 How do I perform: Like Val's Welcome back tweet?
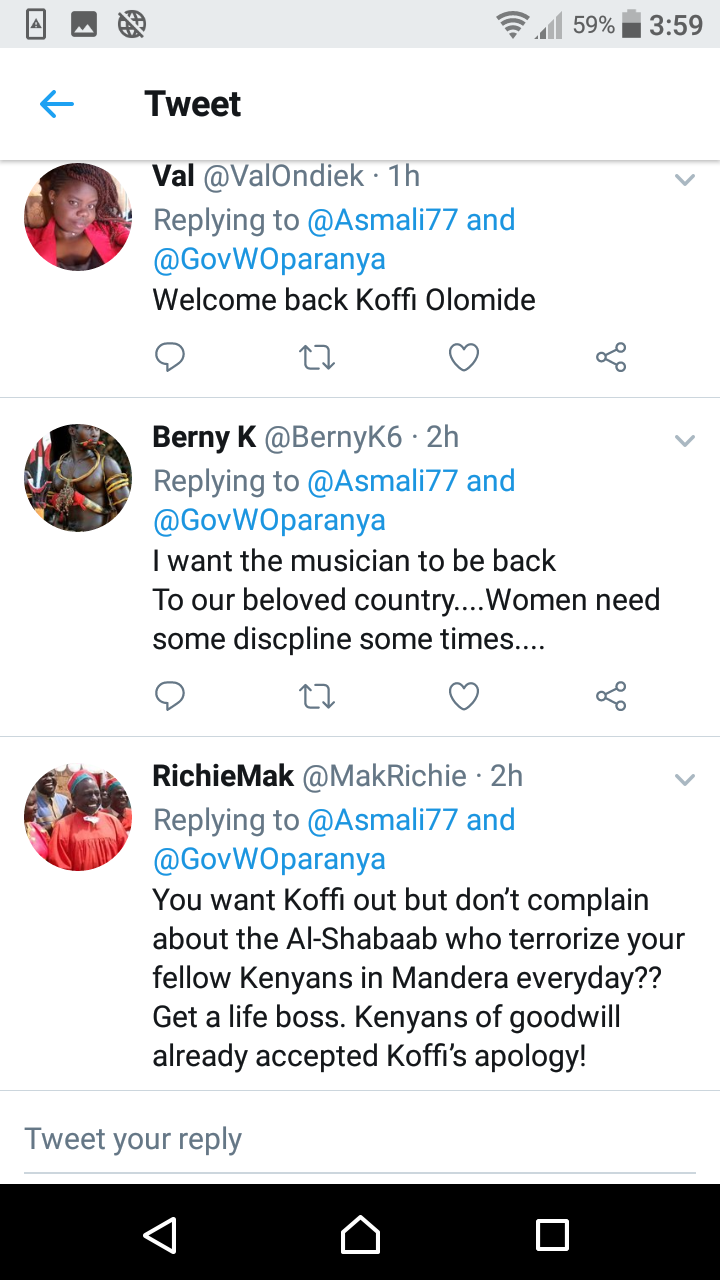pos(464,357)
